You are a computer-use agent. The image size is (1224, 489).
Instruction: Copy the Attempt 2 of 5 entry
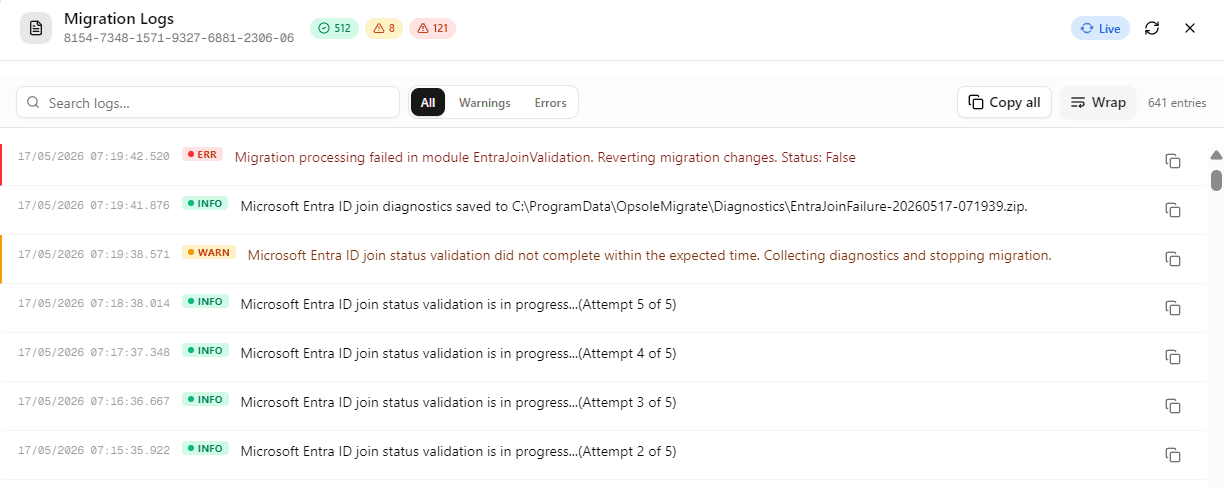[x=1173, y=455]
